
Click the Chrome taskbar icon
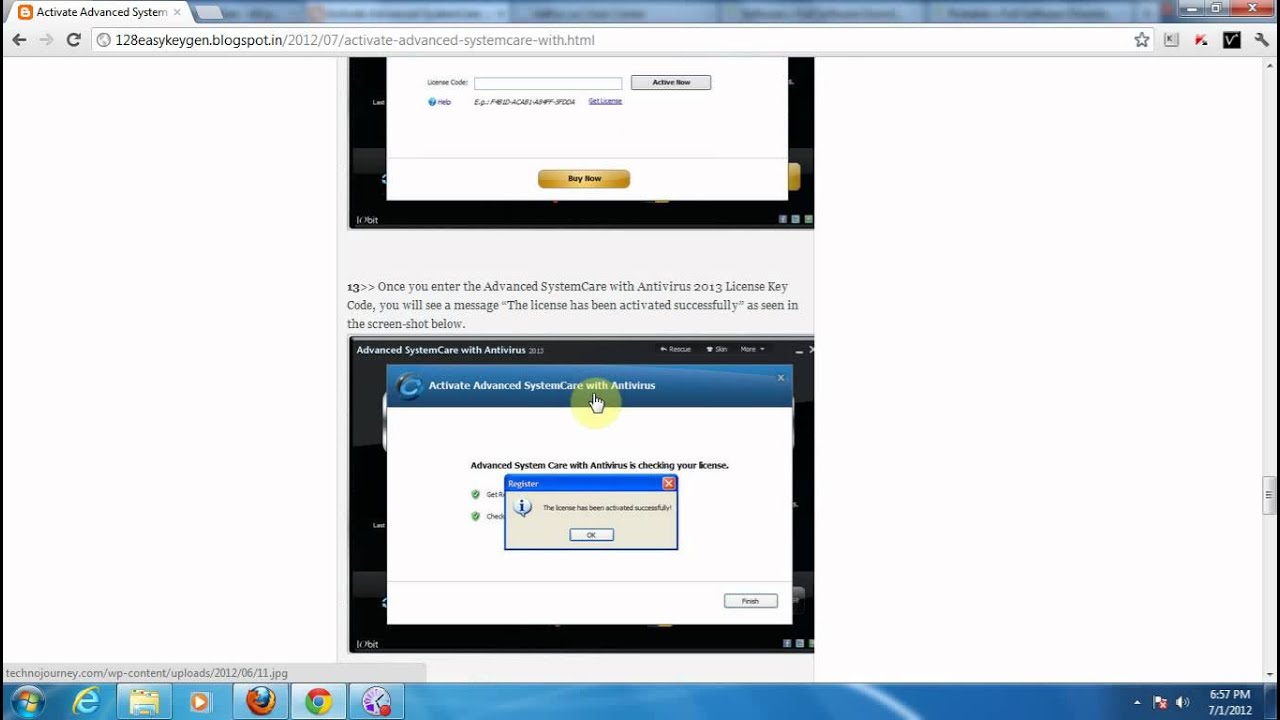319,701
